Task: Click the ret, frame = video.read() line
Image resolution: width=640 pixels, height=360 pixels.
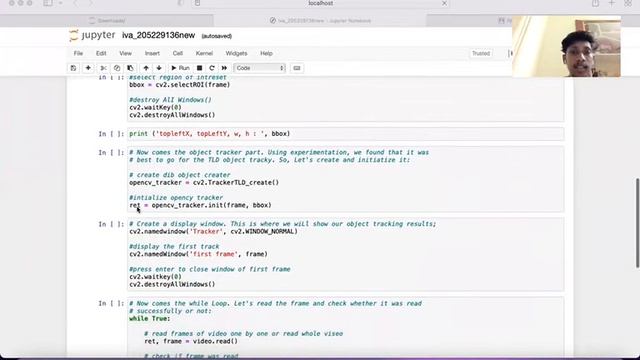Action: 191,341
